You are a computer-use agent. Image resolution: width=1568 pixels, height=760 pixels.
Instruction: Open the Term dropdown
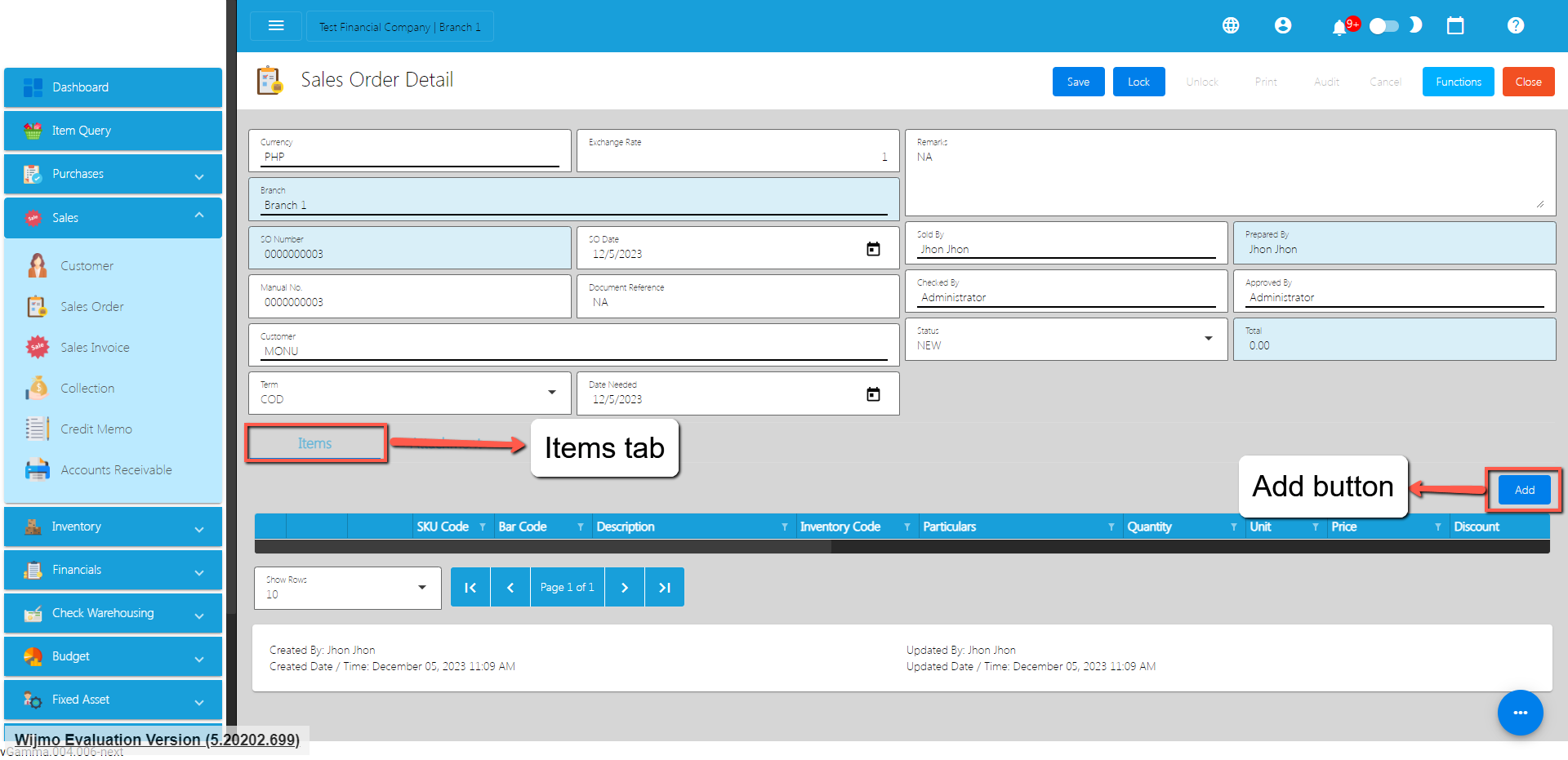click(x=552, y=393)
